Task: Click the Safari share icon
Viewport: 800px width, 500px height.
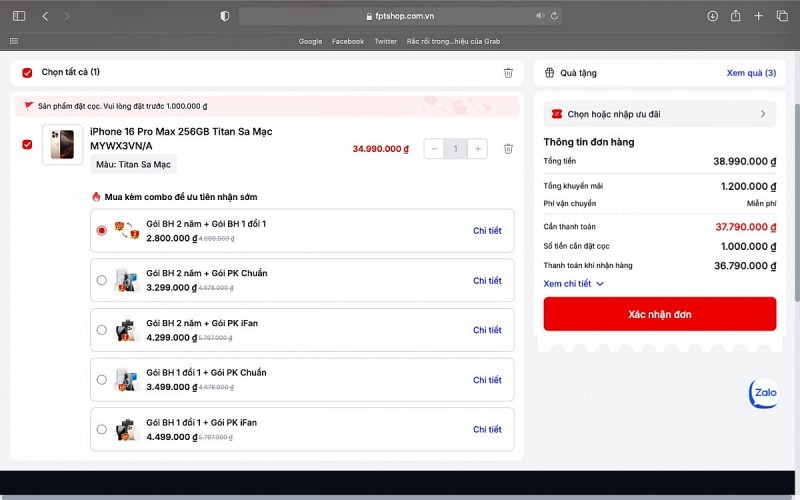Action: 736,16
